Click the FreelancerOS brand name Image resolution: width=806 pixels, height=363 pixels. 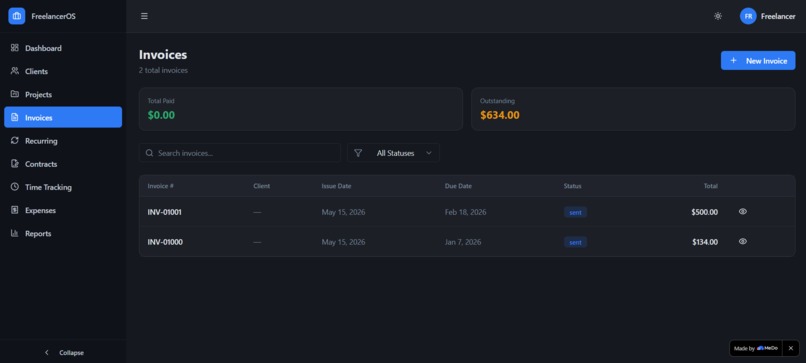point(53,16)
